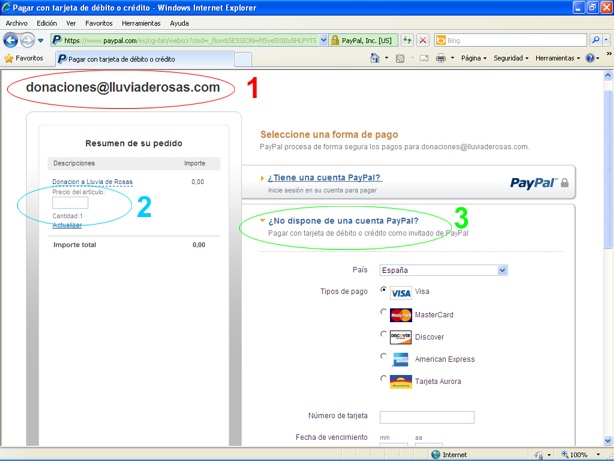
Task: Click the status bar protected mode icon
Action: (x=539, y=455)
